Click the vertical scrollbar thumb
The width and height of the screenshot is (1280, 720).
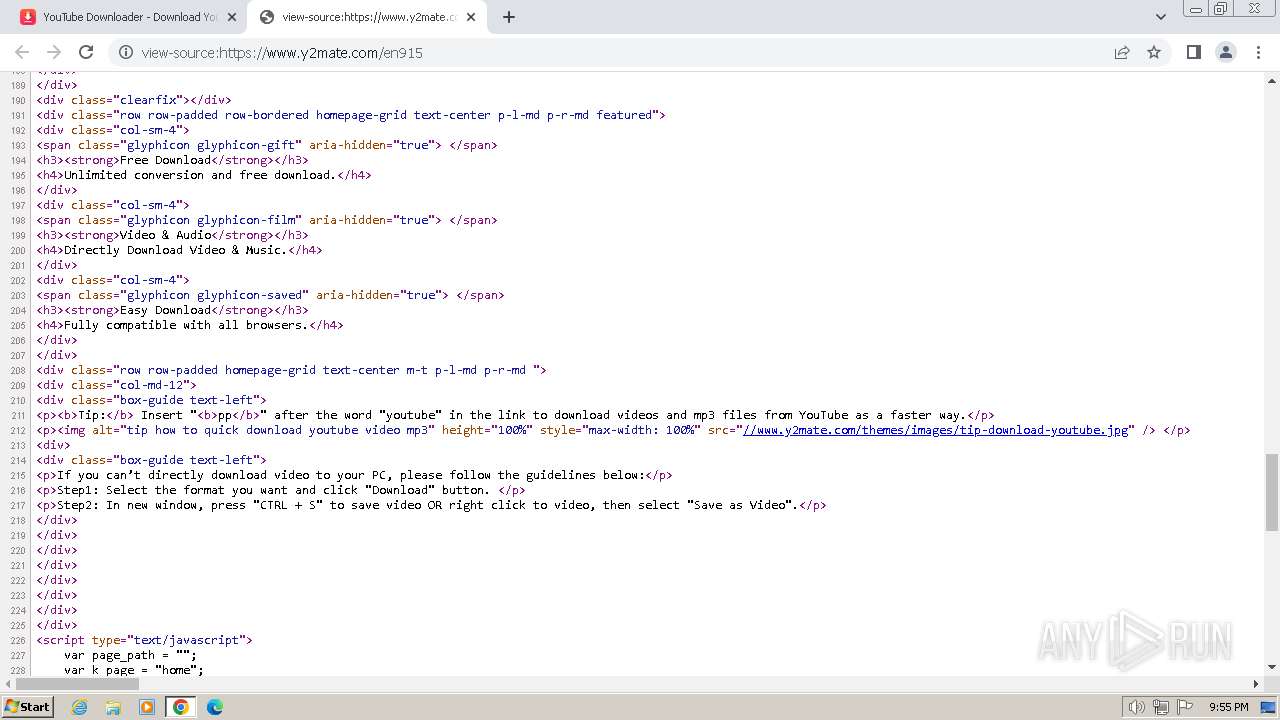coord(1272,492)
